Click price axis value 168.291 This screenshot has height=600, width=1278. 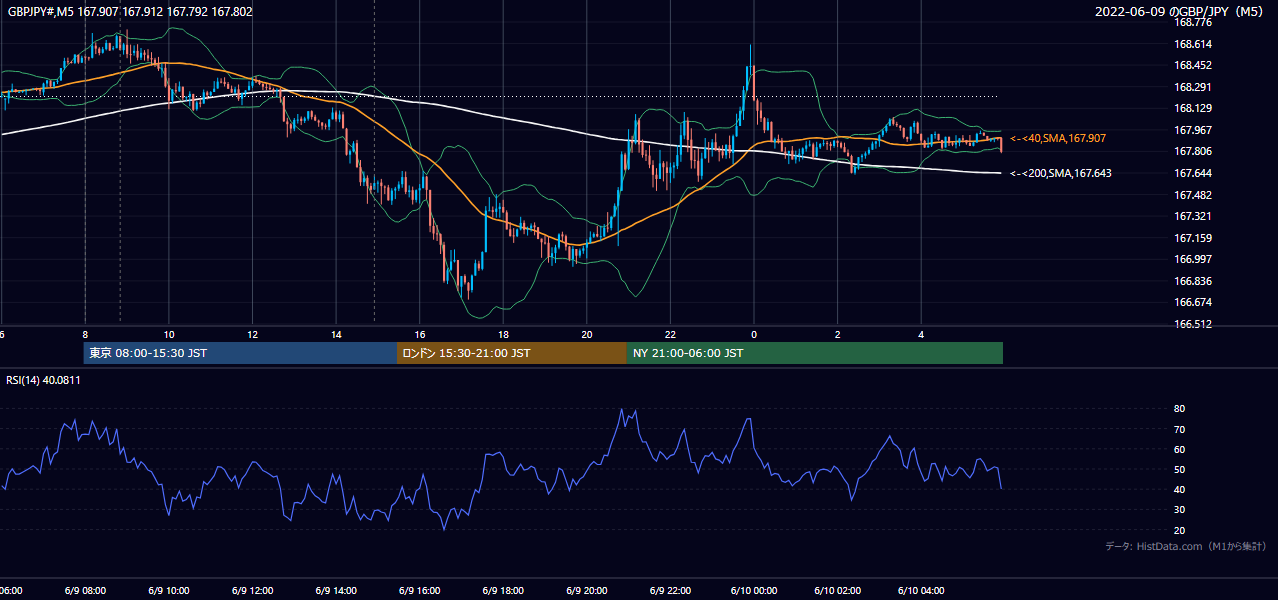click(1193, 87)
